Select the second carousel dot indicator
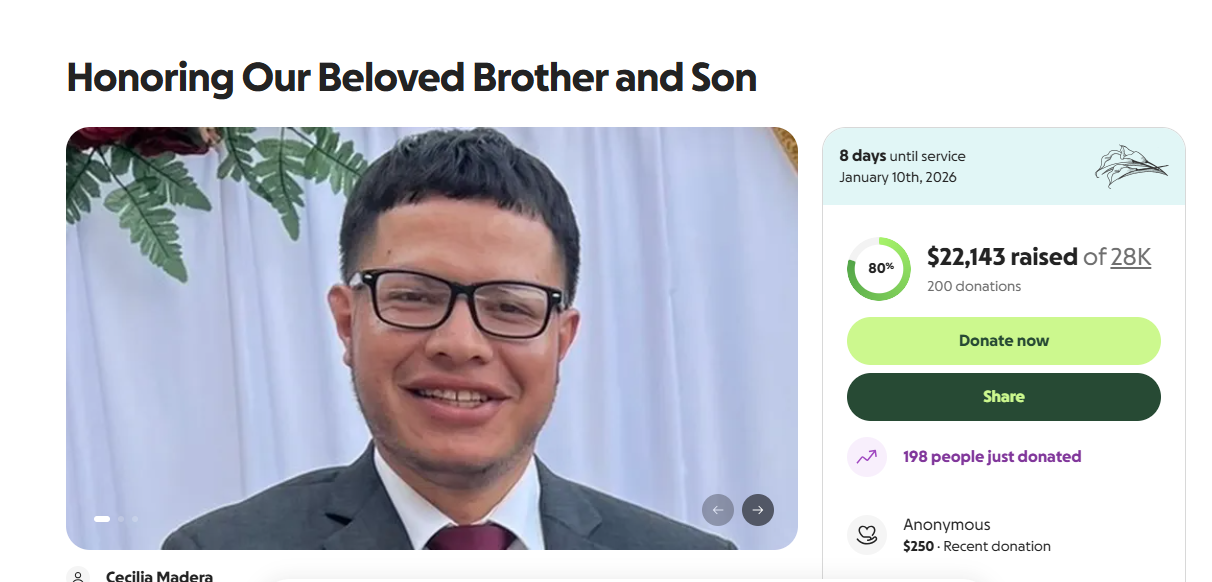 120,519
